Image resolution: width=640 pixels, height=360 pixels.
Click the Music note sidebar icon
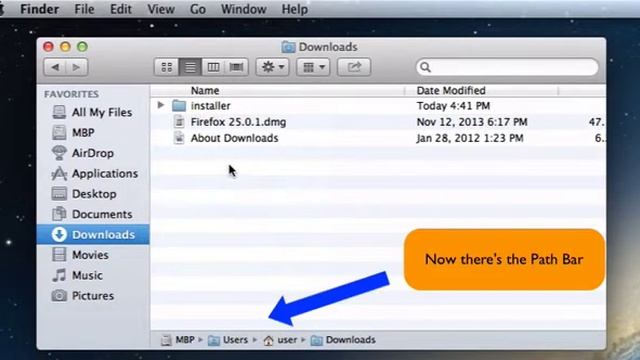click(x=59, y=275)
